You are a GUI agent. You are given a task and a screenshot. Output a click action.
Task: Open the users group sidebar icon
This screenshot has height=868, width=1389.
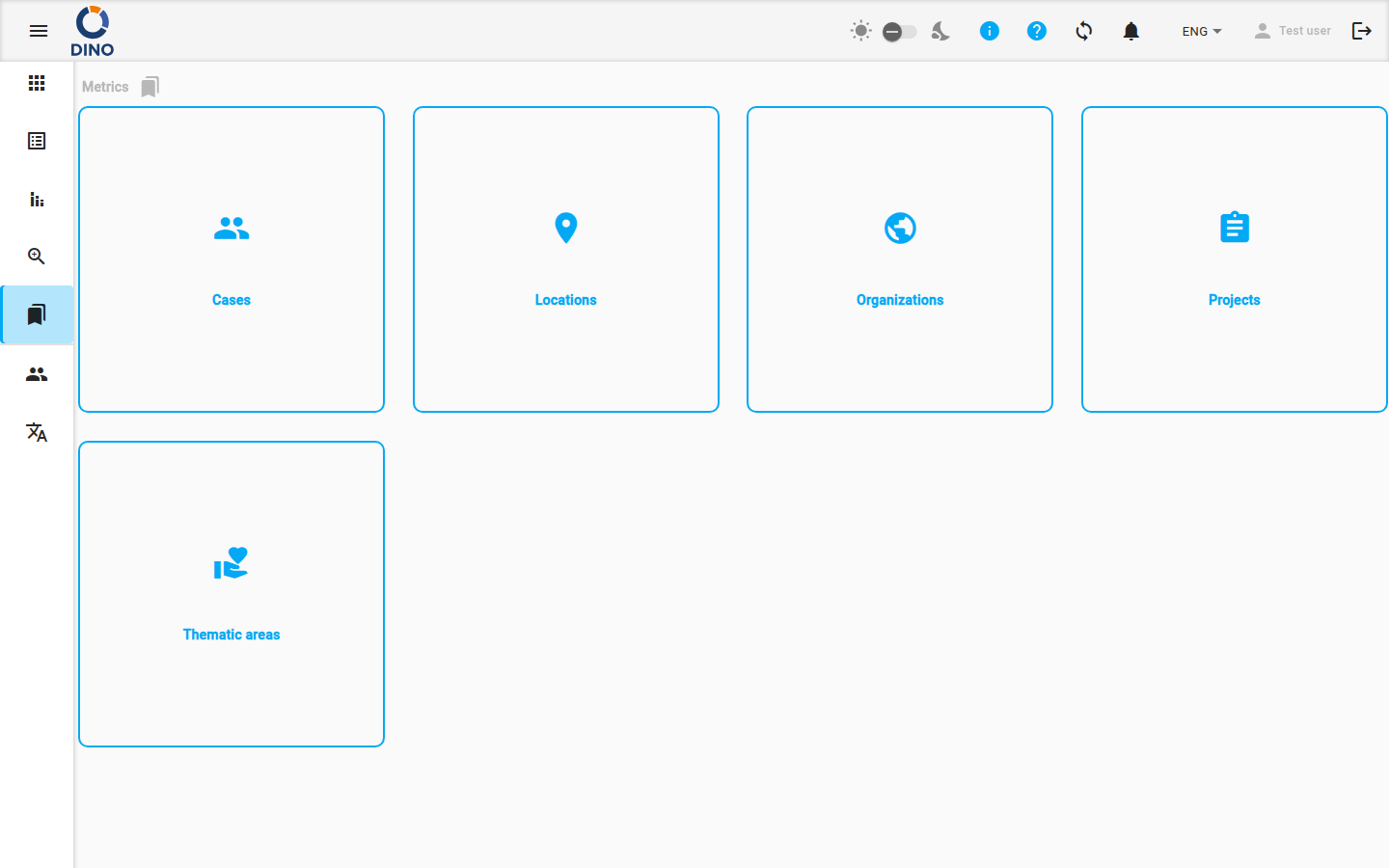[37, 374]
